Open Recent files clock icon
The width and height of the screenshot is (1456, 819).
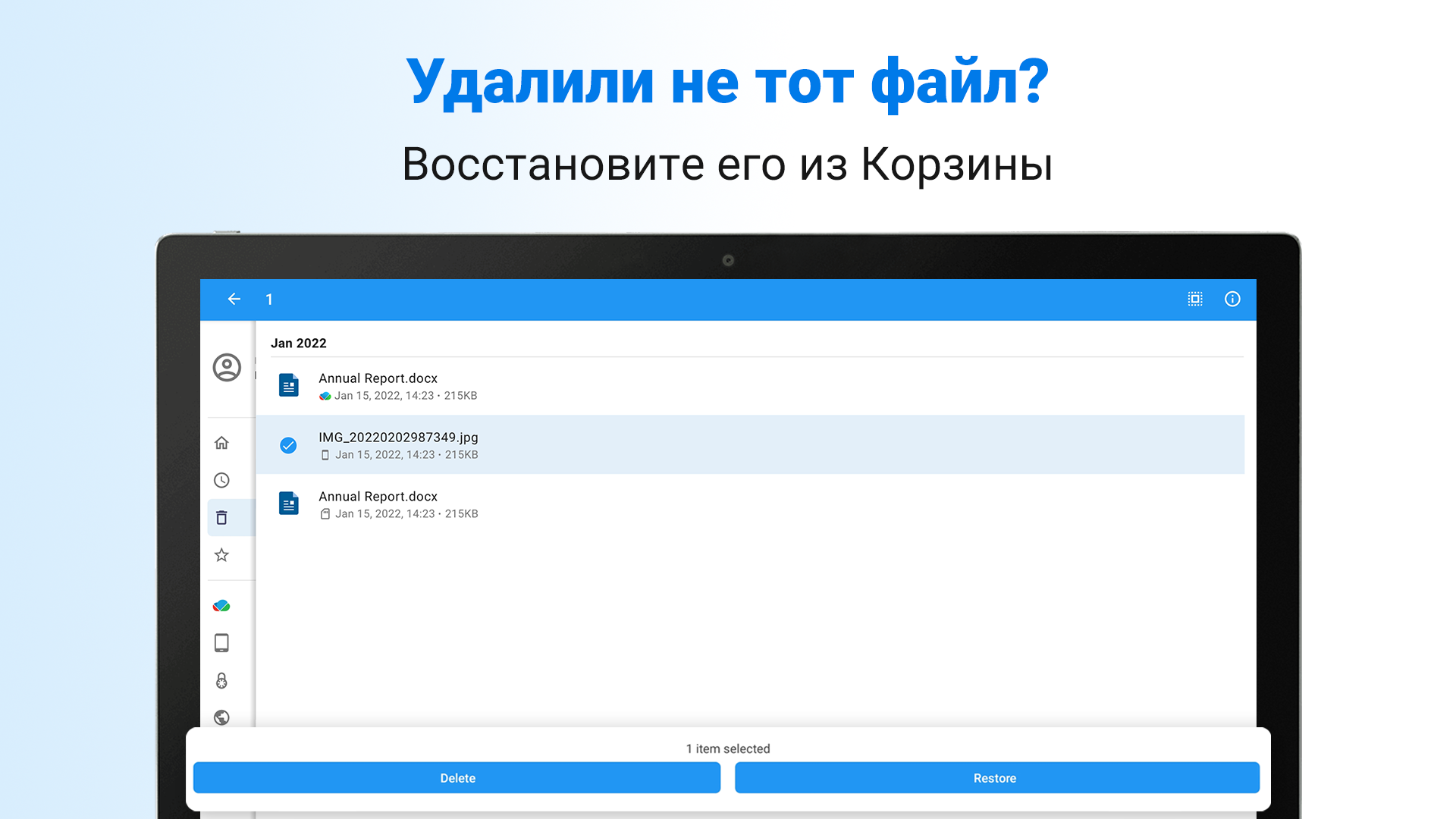[221, 480]
